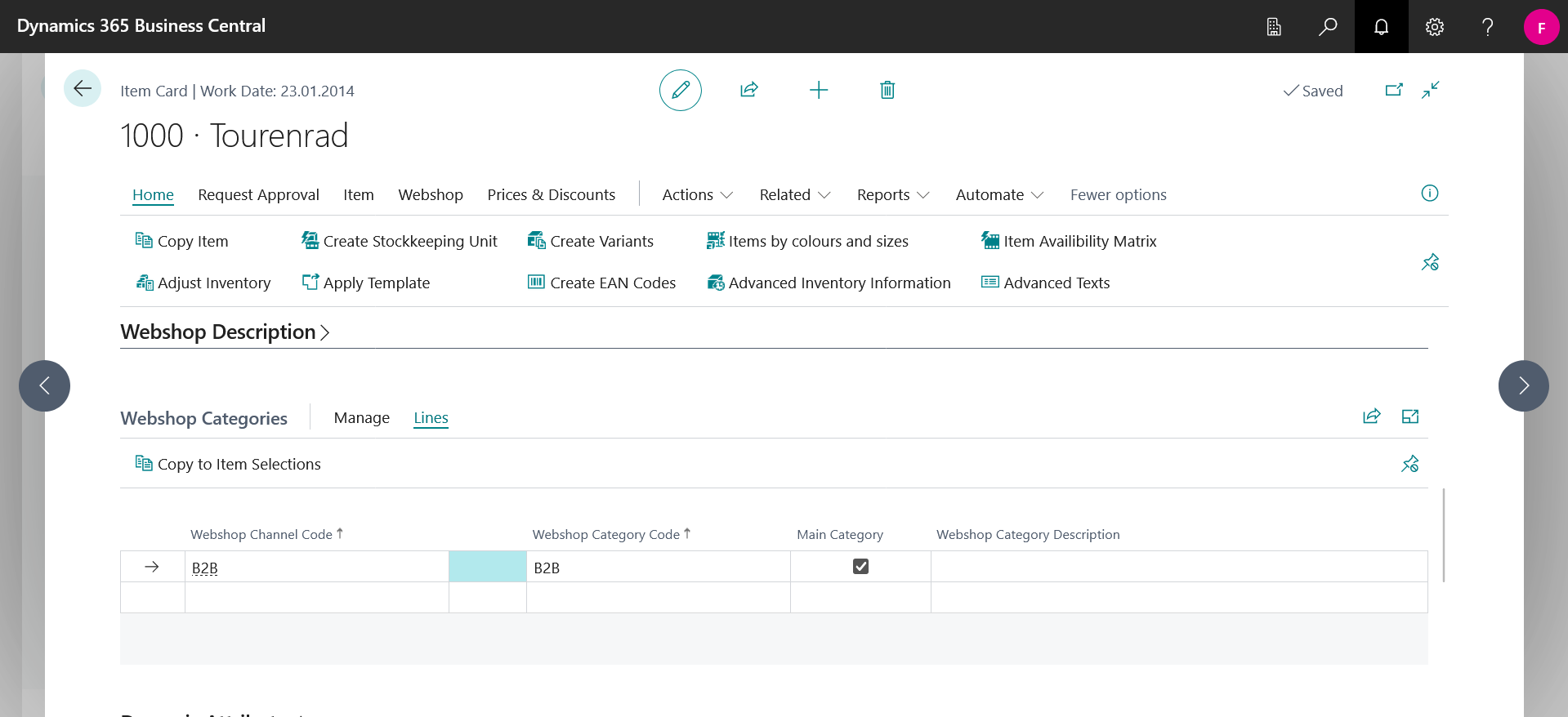Open the Prices & Discounts tab

point(552,194)
